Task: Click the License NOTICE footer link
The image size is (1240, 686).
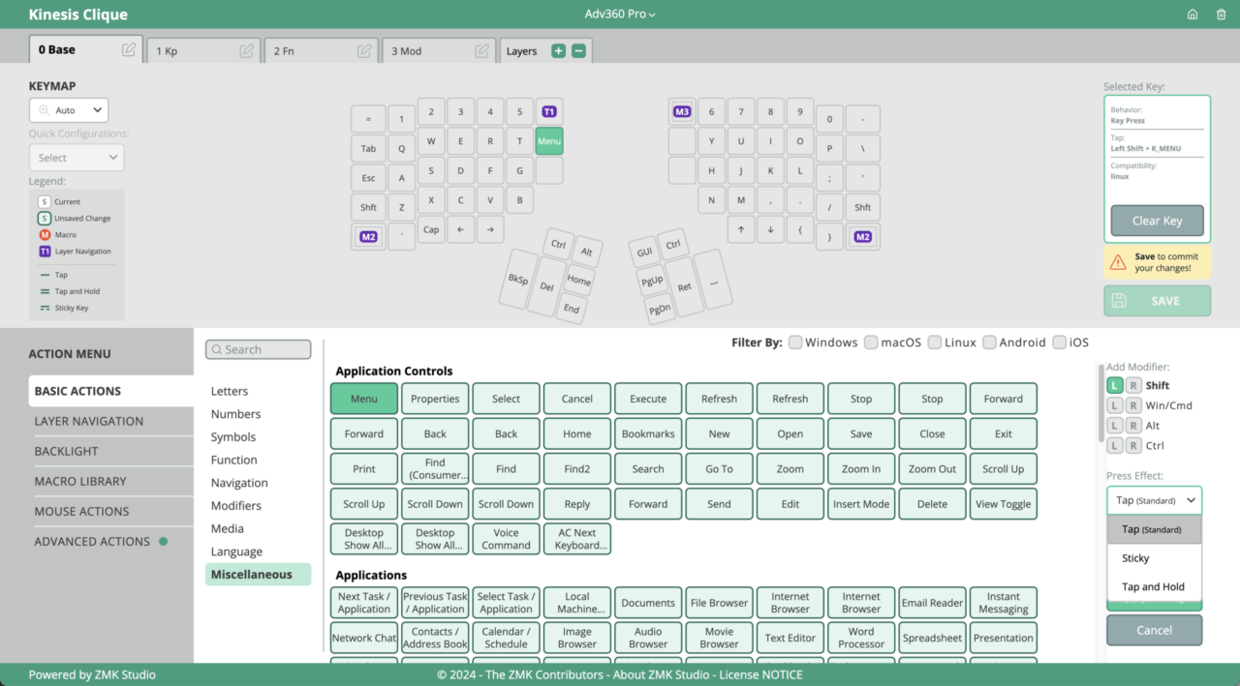Action: coord(761,675)
